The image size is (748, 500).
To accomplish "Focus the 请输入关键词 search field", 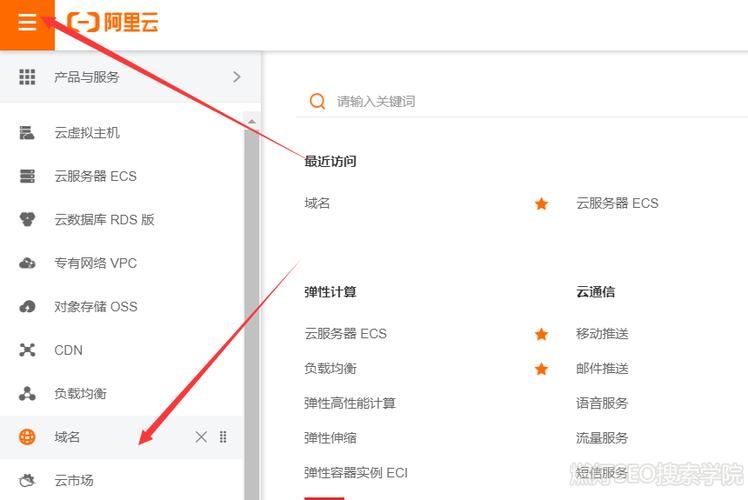I will pyautogui.click(x=522, y=101).
